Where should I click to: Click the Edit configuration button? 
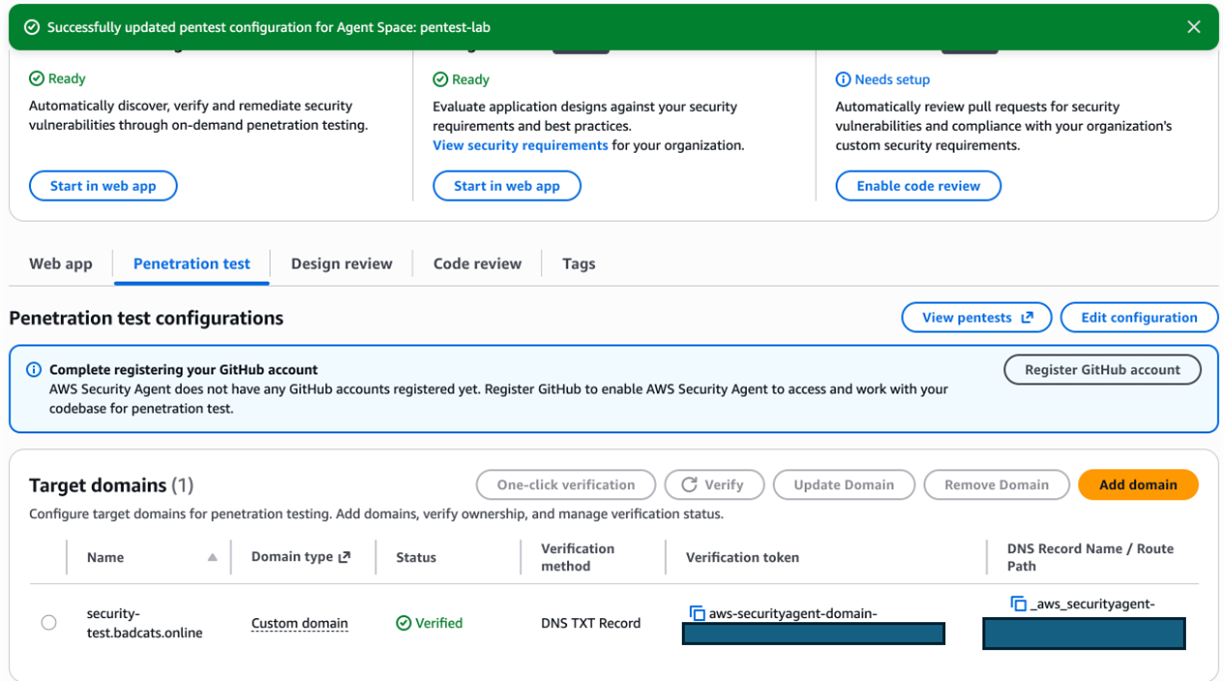1138,318
